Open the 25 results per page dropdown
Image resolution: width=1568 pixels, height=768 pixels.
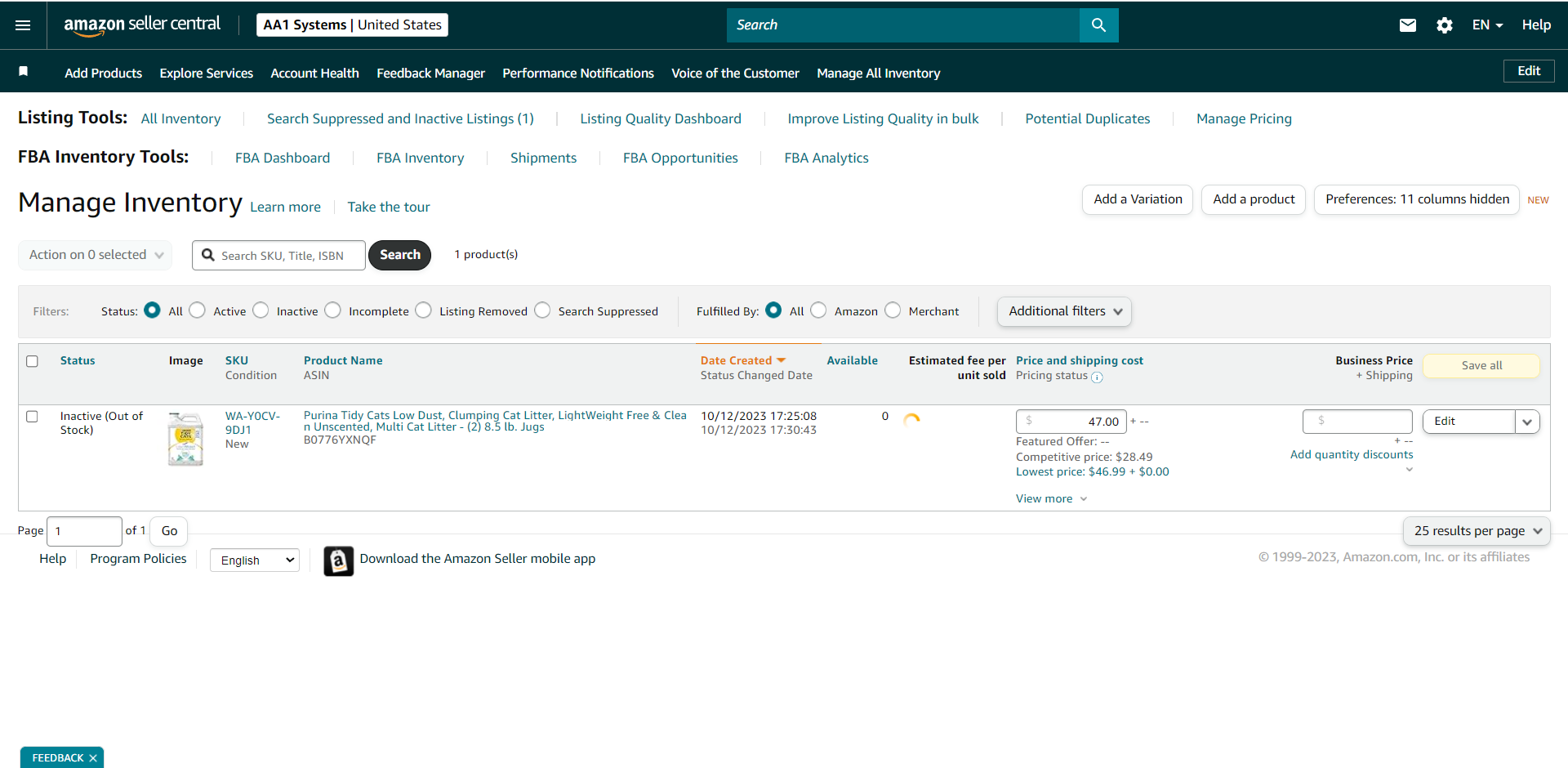click(1477, 531)
